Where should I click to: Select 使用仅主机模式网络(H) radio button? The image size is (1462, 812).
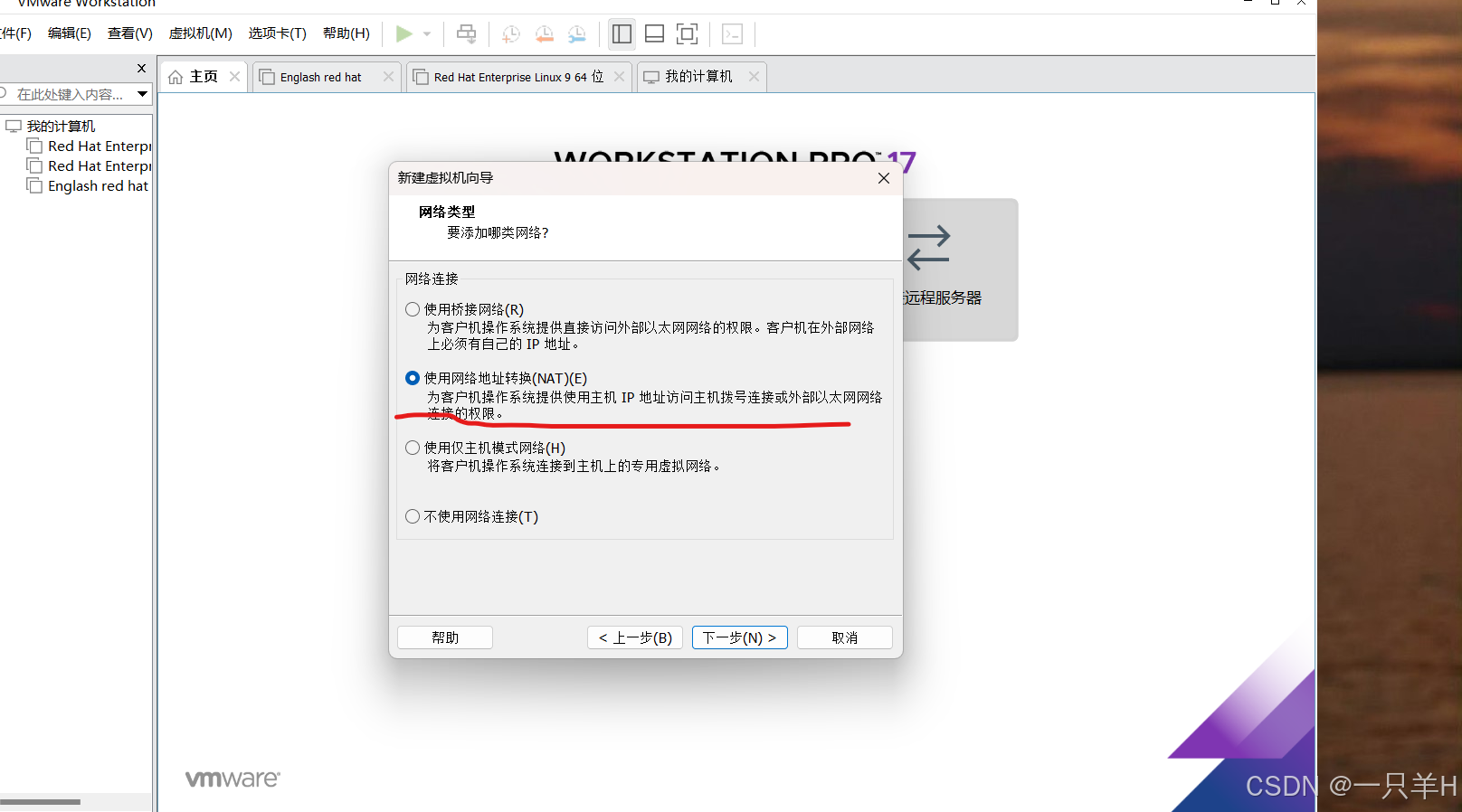[x=413, y=448]
